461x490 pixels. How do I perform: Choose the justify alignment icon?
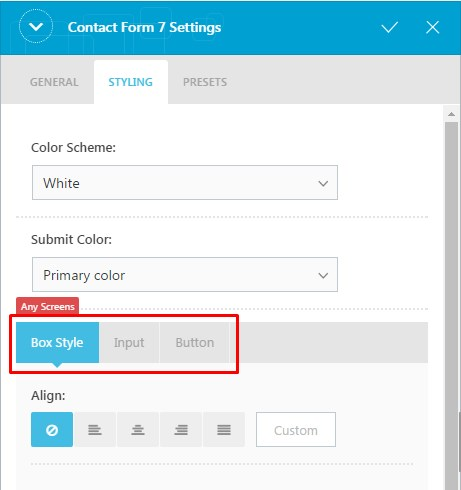[x=224, y=429]
